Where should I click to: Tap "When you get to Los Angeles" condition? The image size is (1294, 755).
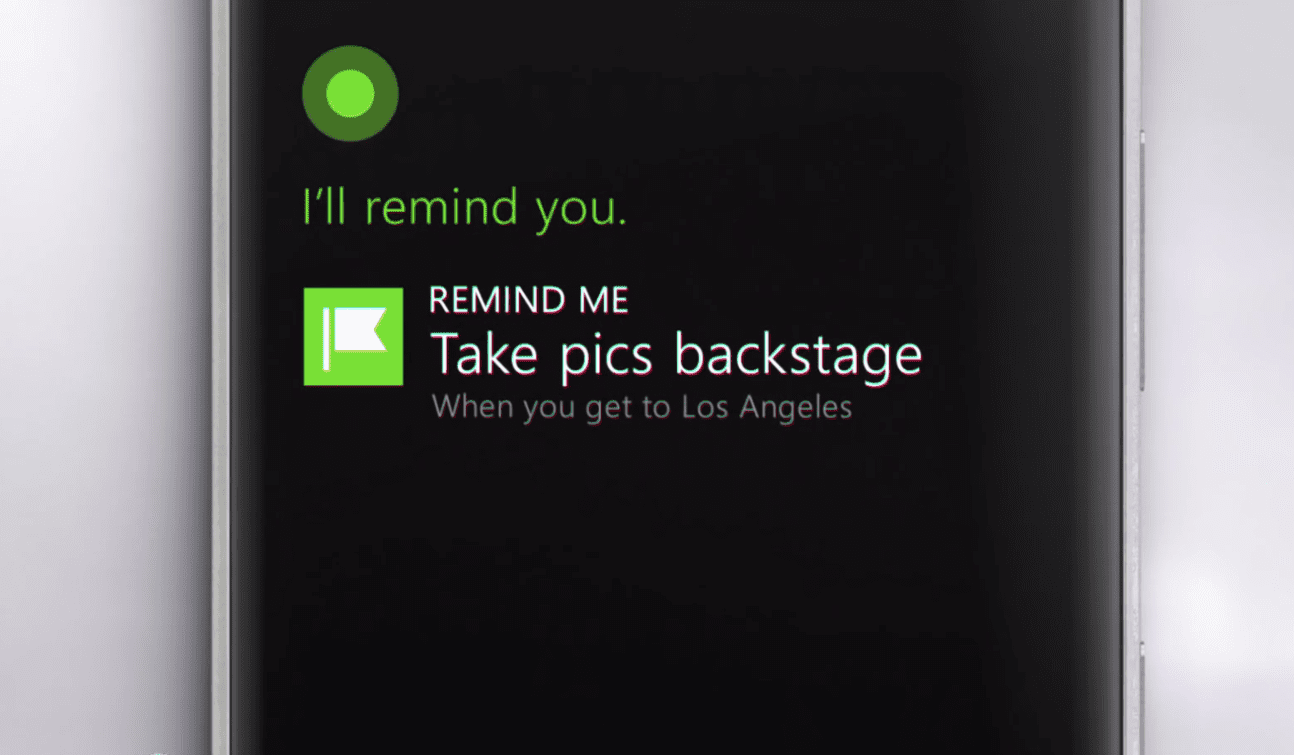pos(641,408)
